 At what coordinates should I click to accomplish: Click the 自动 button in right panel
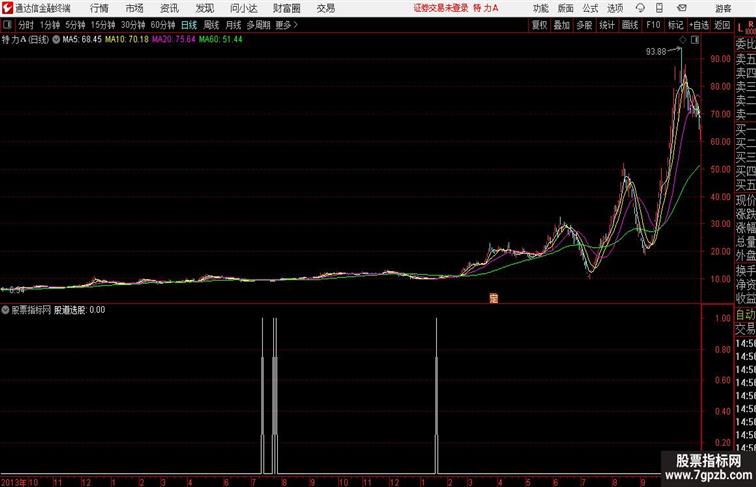click(745, 315)
